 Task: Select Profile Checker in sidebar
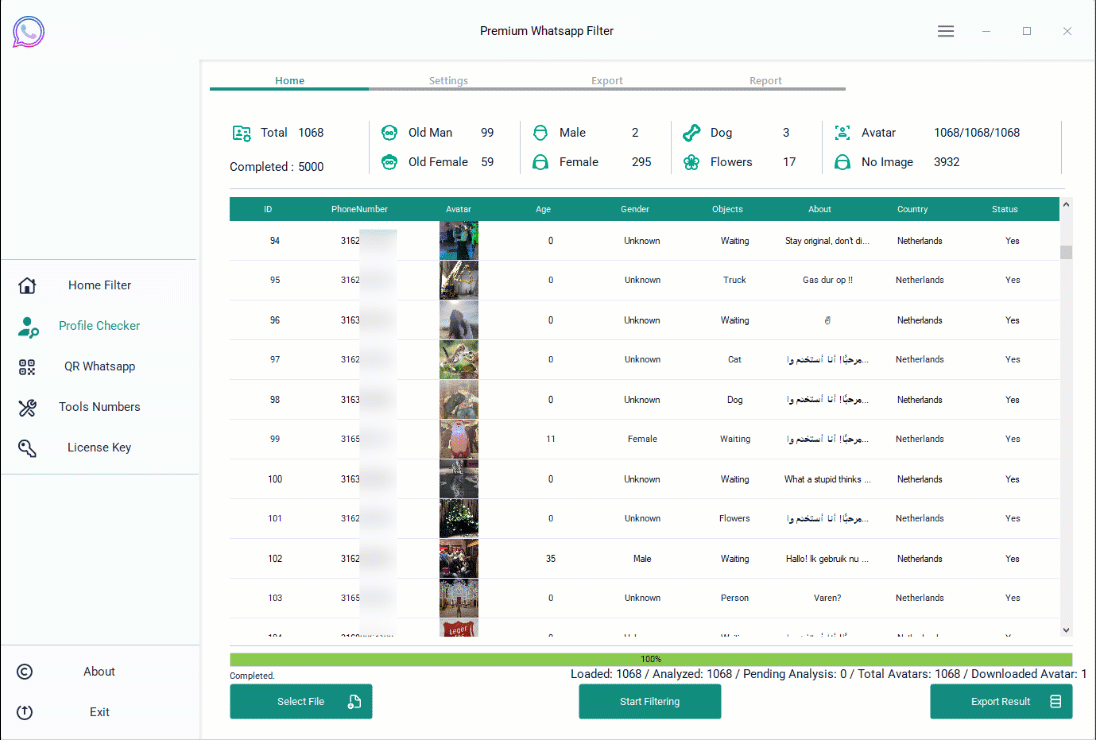(x=99, y=326)
